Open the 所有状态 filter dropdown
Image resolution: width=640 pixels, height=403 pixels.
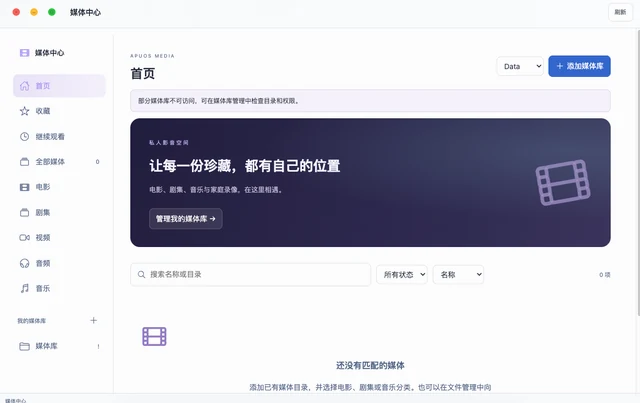click(x=402, y=274)
